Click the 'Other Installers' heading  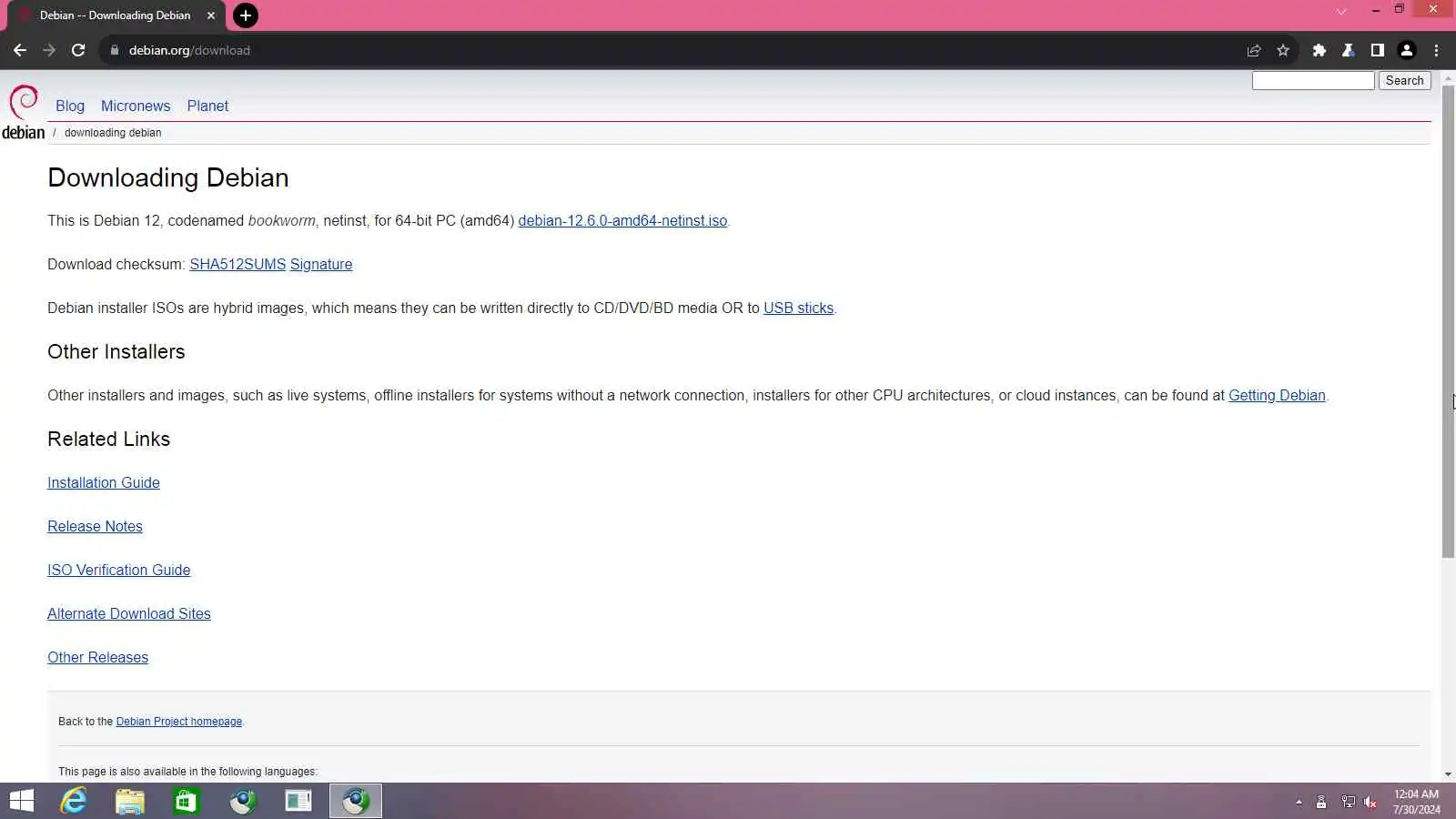point(116,351)
